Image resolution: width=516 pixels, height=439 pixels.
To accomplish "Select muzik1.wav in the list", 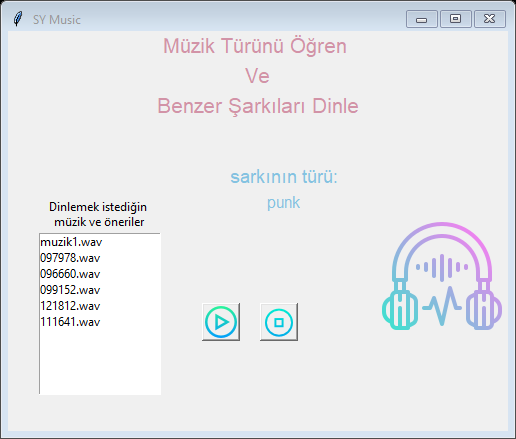I will point(100,242).
